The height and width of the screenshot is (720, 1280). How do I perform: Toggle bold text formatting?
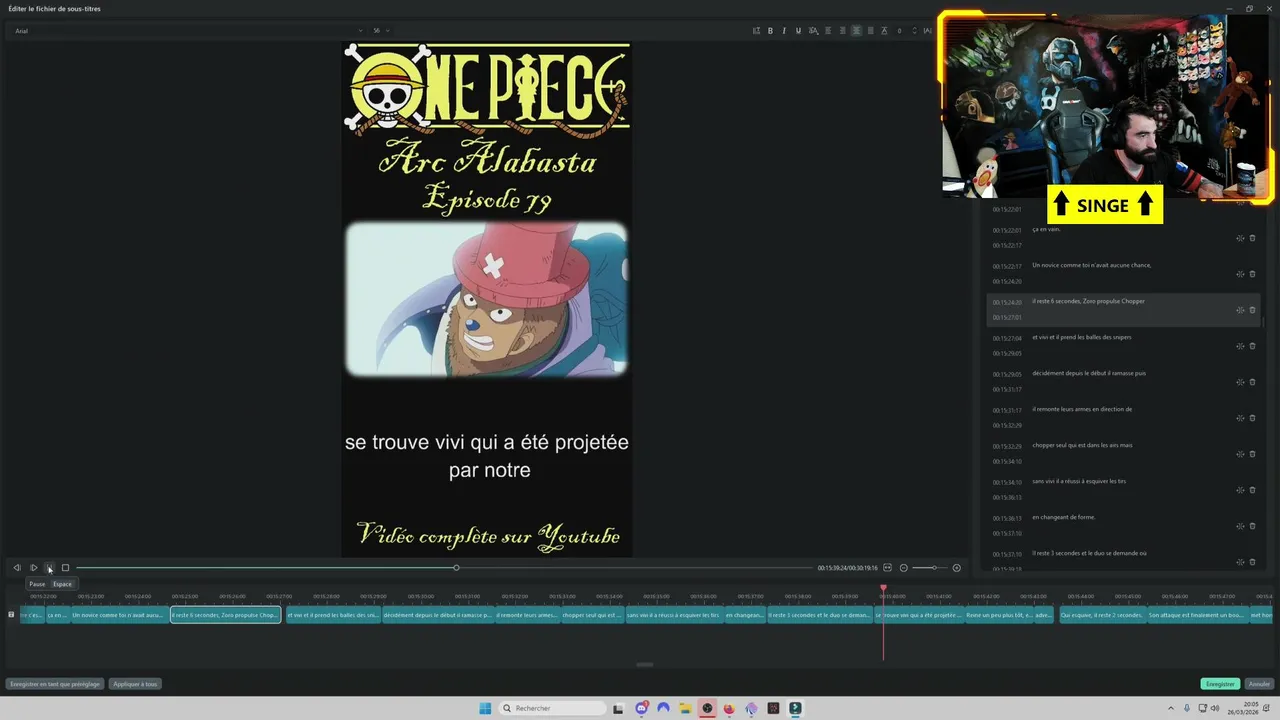[x=770, y=31]
